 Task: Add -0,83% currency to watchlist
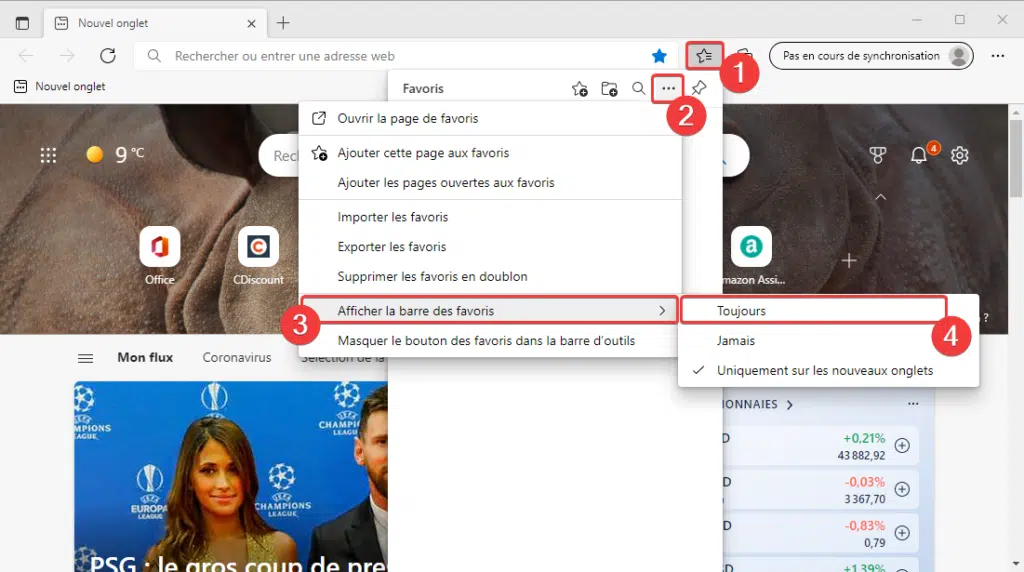coord(902,533)
